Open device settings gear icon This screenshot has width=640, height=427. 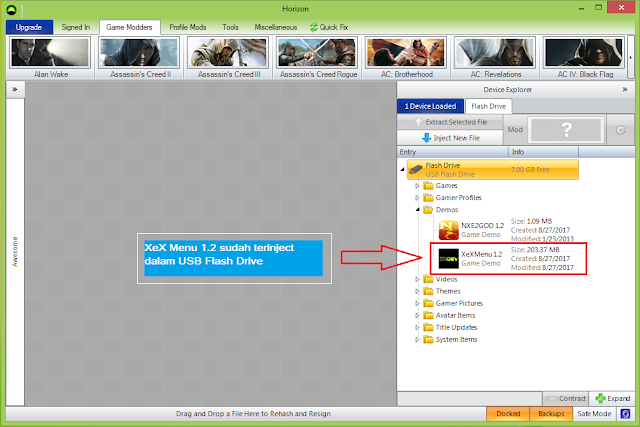[x=620, y=130]
